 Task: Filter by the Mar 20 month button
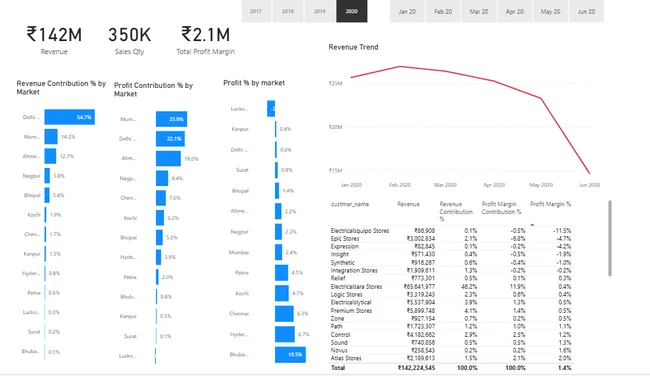click(x=479, y=11)
